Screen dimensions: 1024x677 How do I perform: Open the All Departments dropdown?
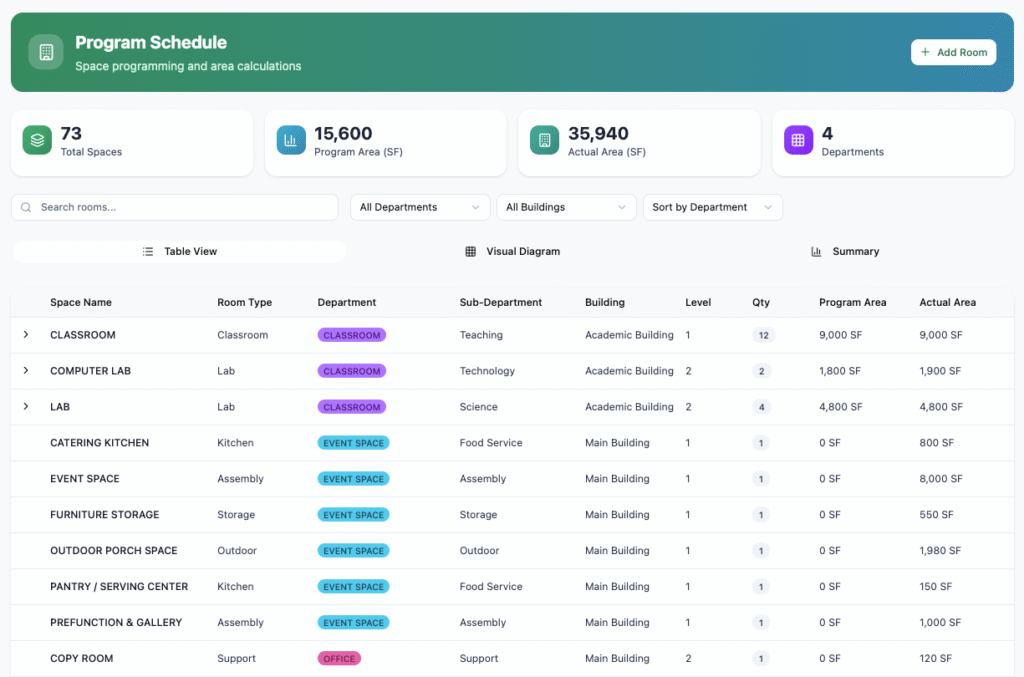point(420,208)
